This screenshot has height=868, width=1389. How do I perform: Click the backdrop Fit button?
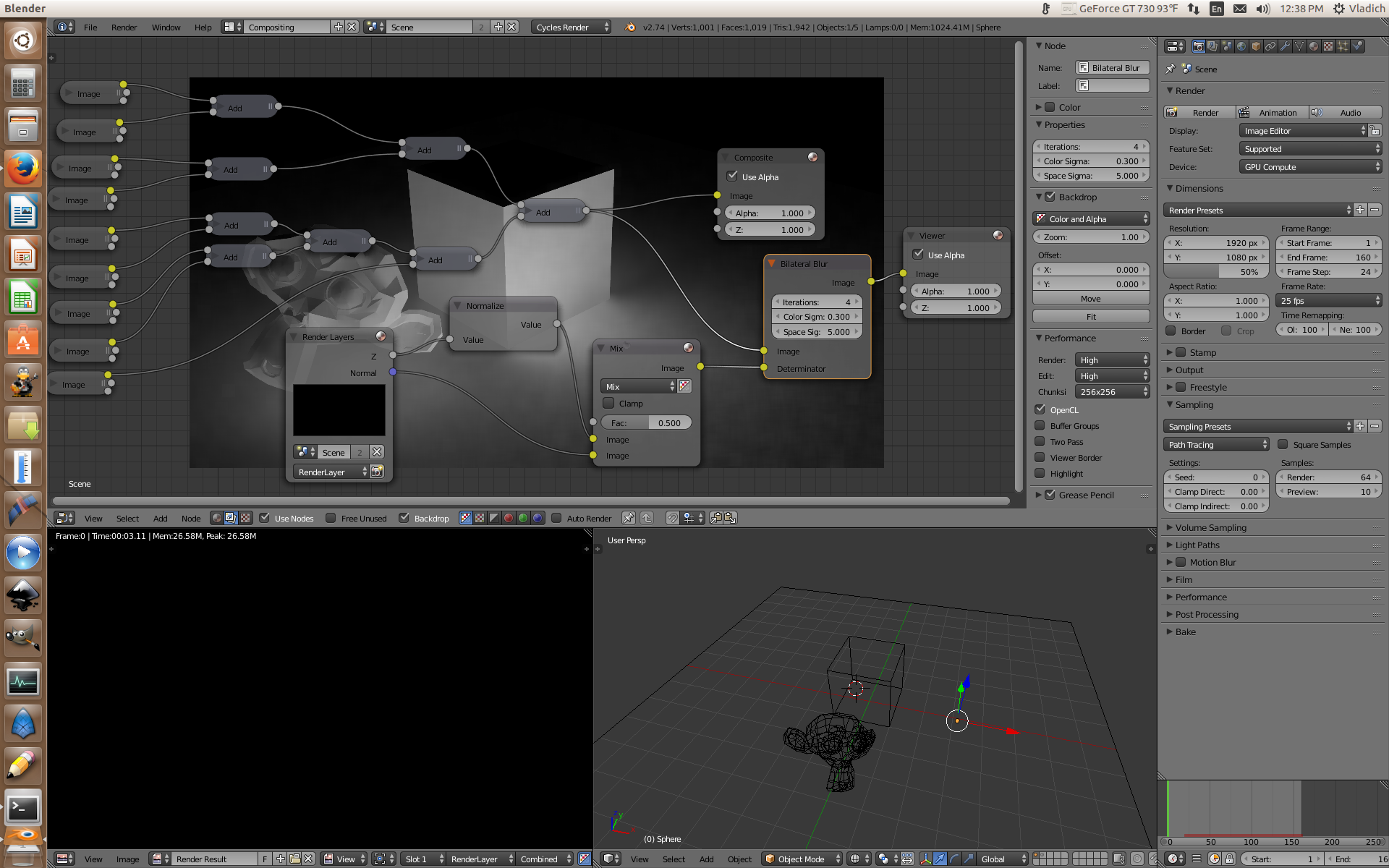point(1091,316)
